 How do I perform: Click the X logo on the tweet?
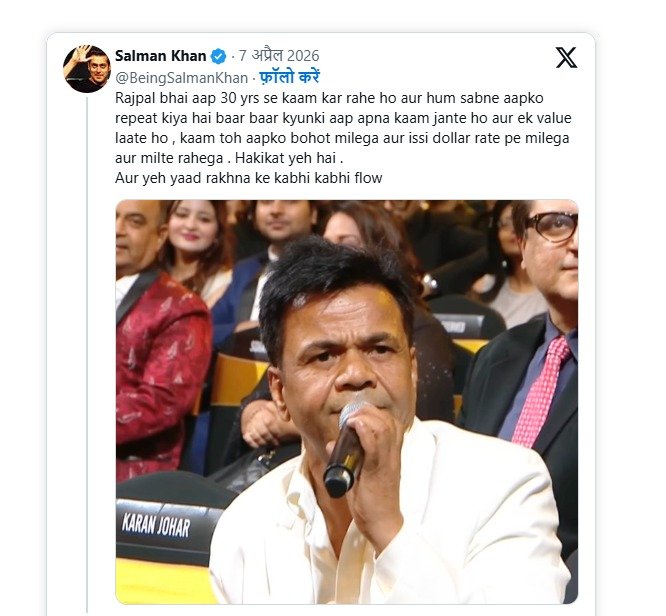[x=566, y=57]
